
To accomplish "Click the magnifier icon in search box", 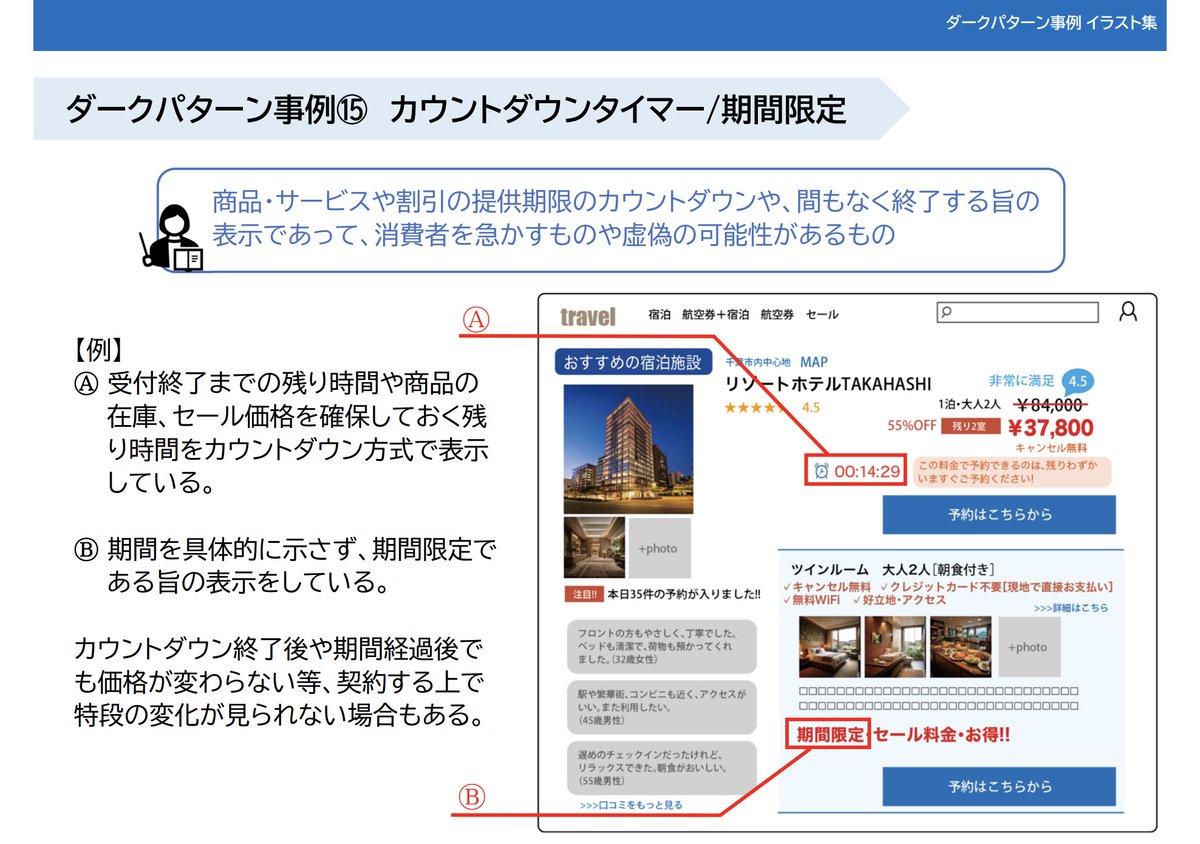I will (x=946, y=312).
